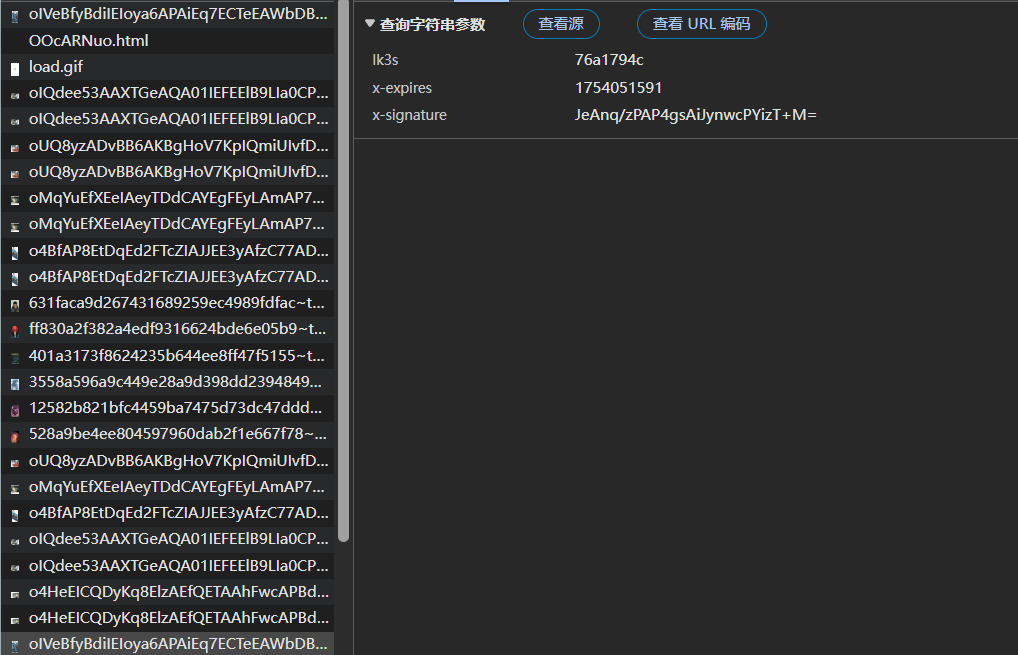The image size is (1018, 655).
Task: Click the x-expires parameter name
Action: (402, 88)
